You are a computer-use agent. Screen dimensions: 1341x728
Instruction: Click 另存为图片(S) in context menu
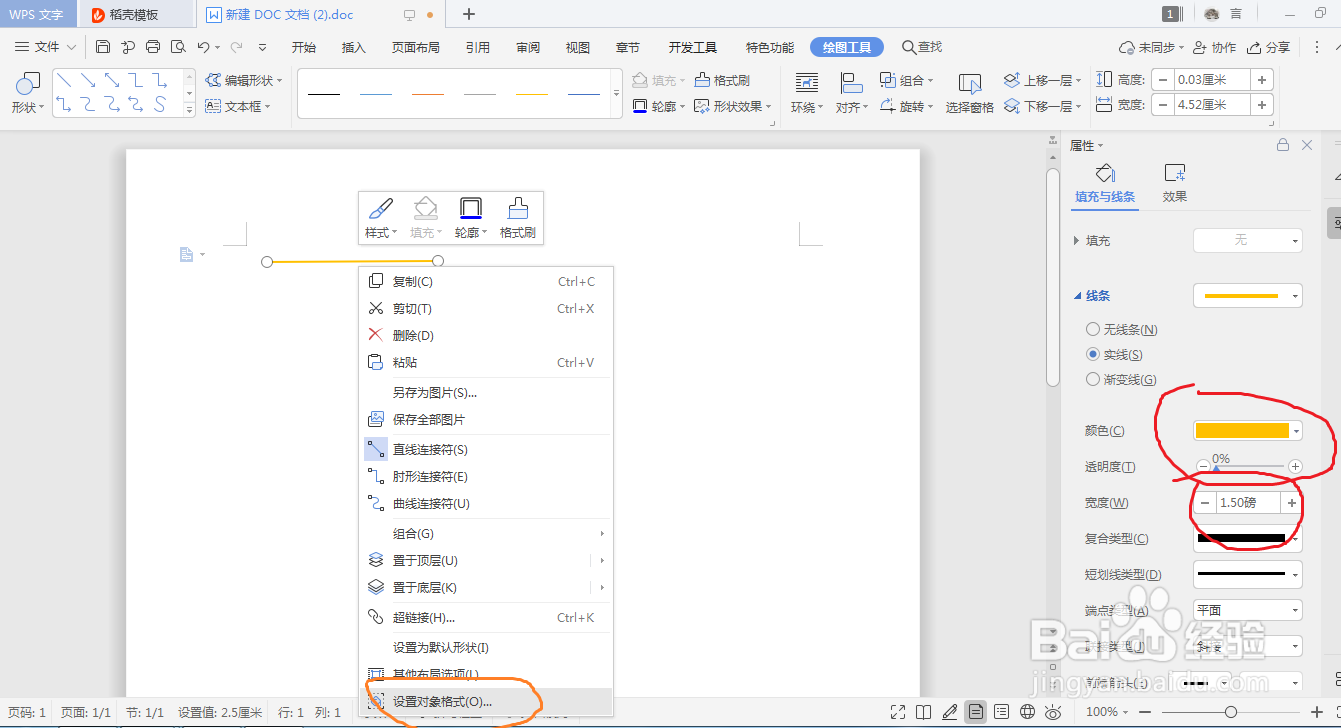(x=485, y=393)
